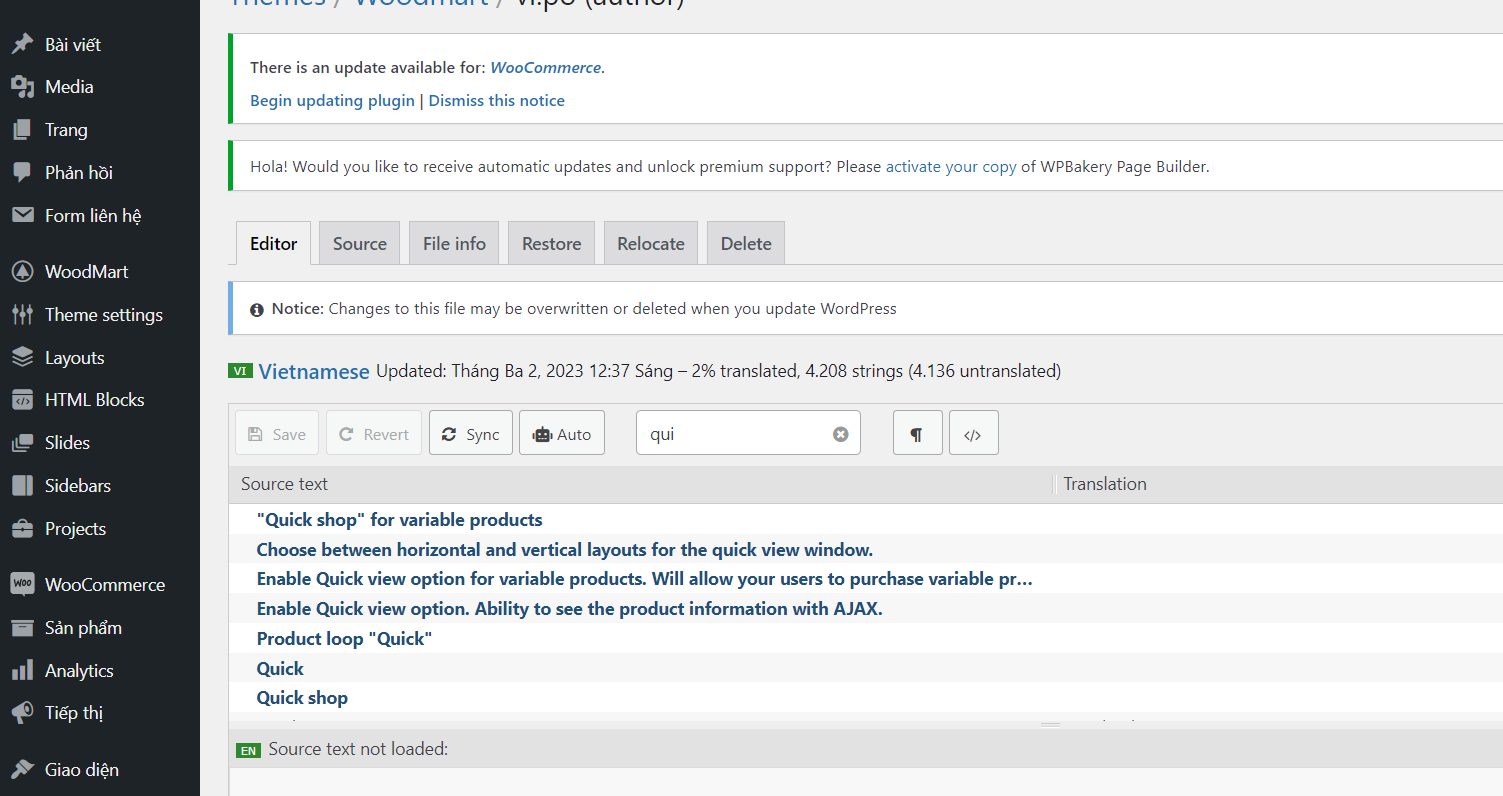Open the Relocate tab
Viewport: 1503px width, 796px height.
[x=650, y=244]
